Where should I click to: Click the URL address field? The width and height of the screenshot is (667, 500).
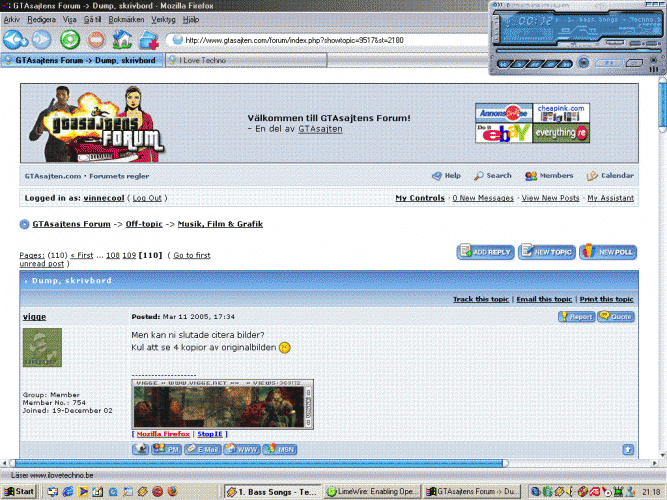(x=328, y=40)
